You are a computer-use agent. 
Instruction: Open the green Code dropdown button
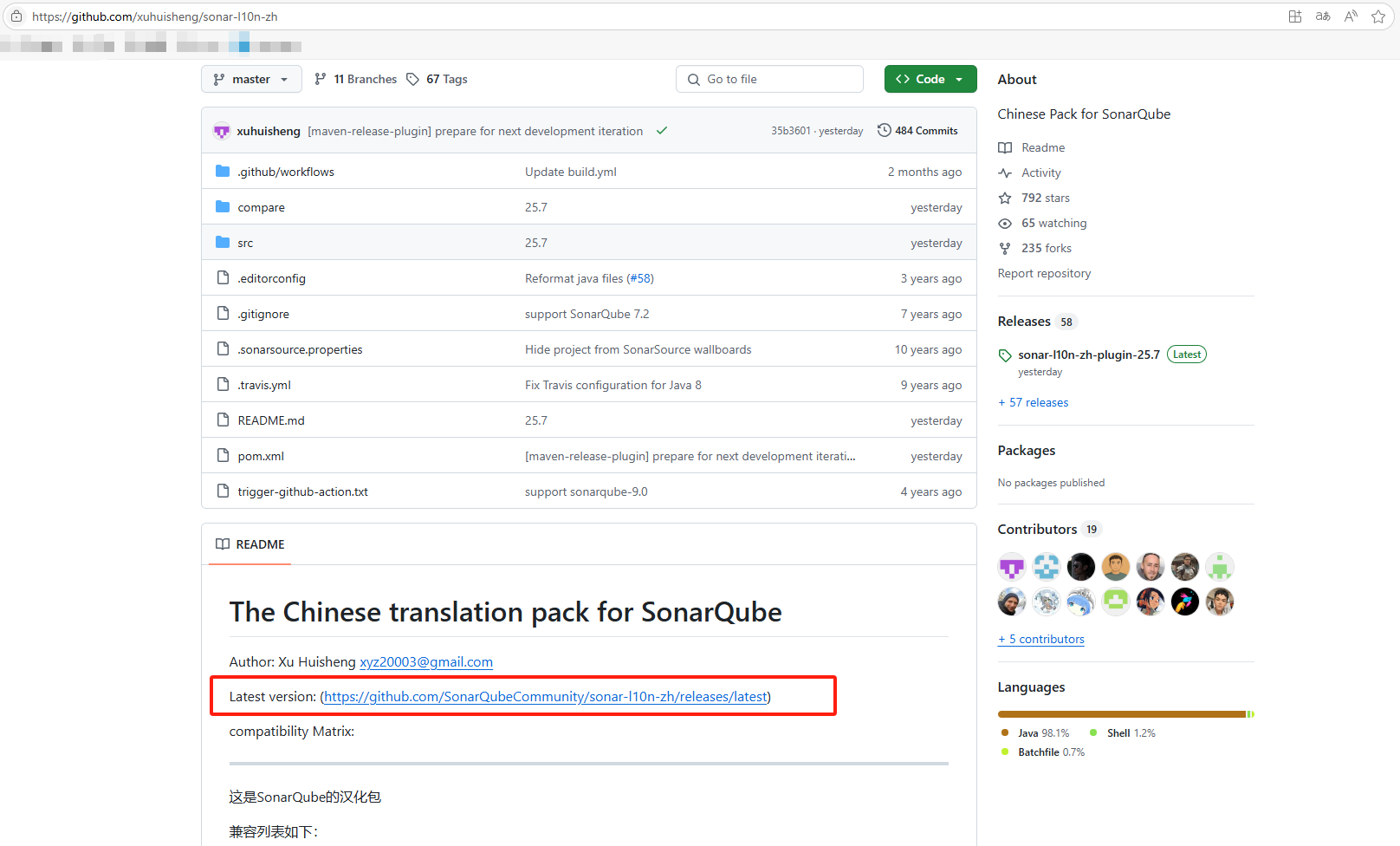coord(930,79)
